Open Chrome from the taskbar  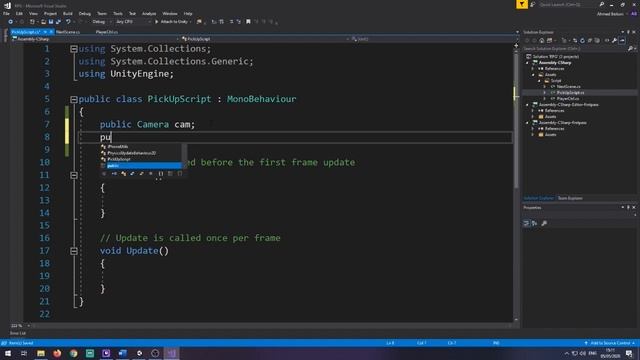tap(73, 353)
